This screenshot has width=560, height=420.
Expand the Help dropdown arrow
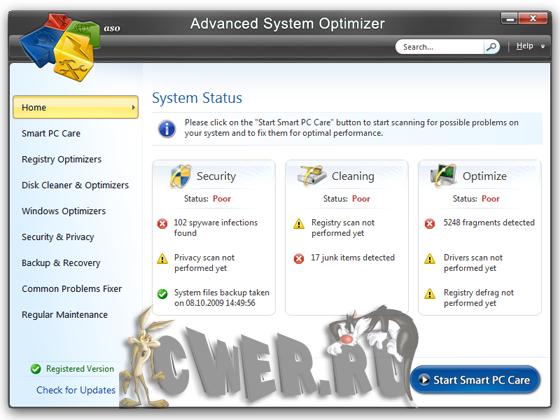(x=543, y=46)
